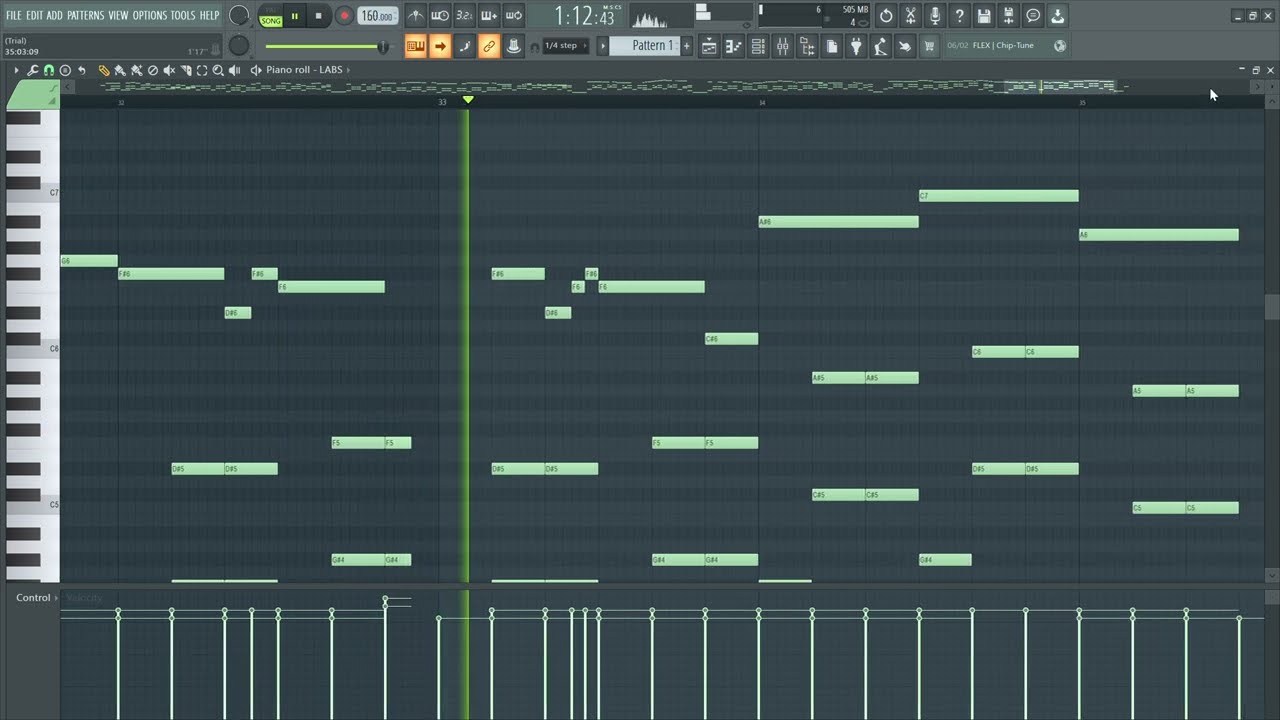Arm the record button

click(x=344, y=16)
